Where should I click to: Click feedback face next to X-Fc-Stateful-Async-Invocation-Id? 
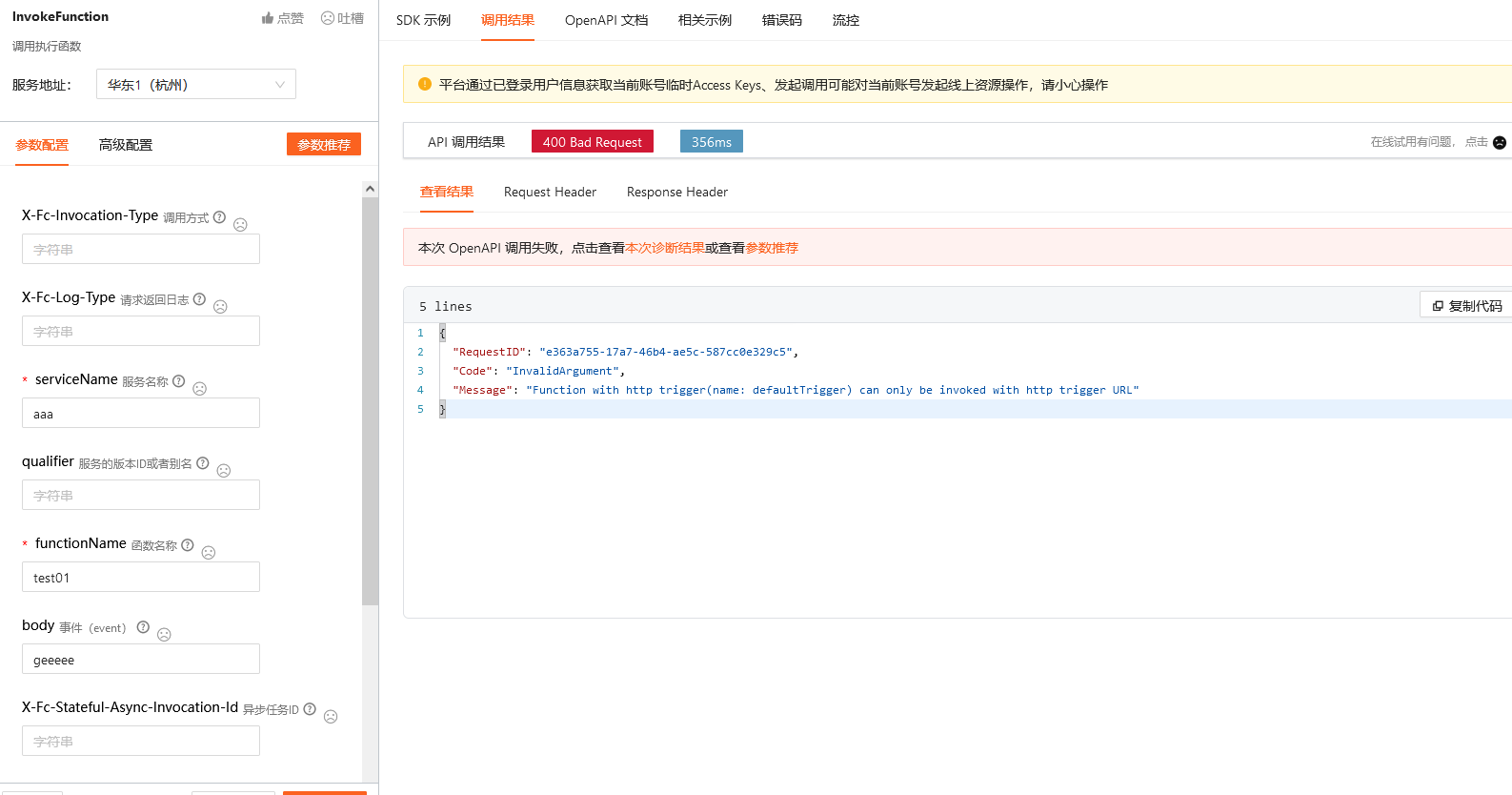coord(331,717)
